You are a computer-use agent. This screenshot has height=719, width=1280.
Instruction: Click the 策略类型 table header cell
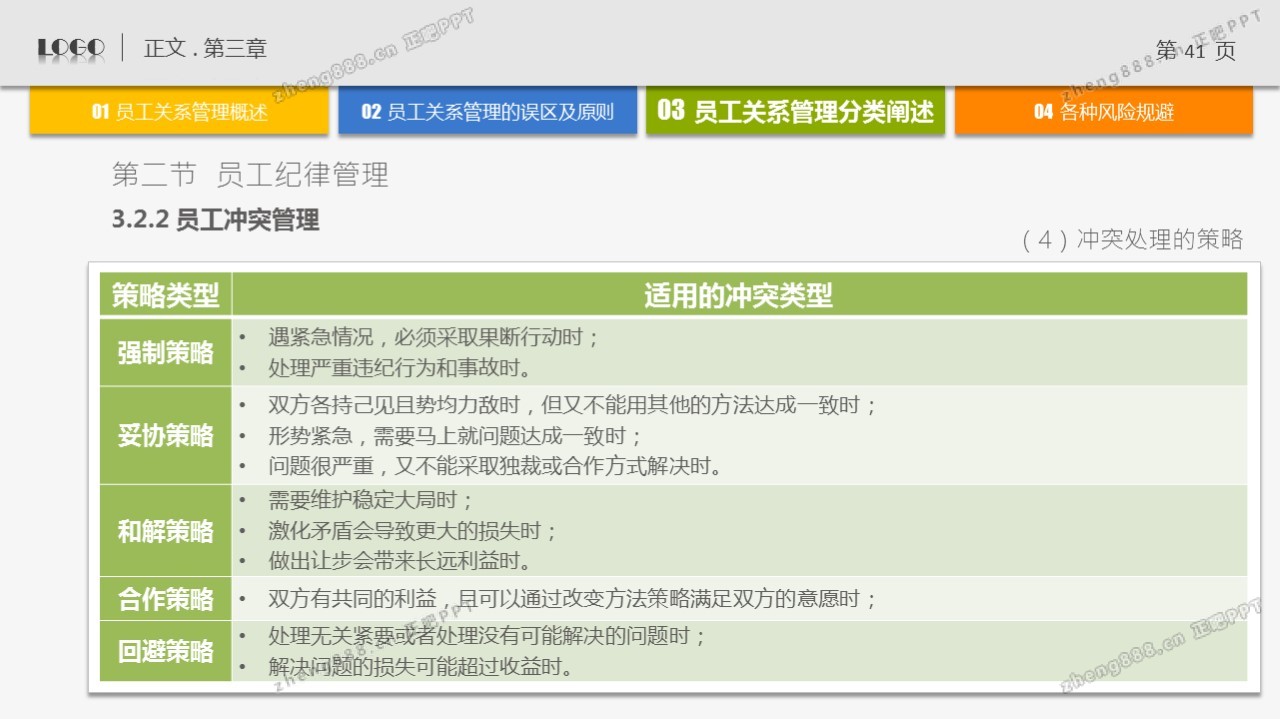click(166, 295)
